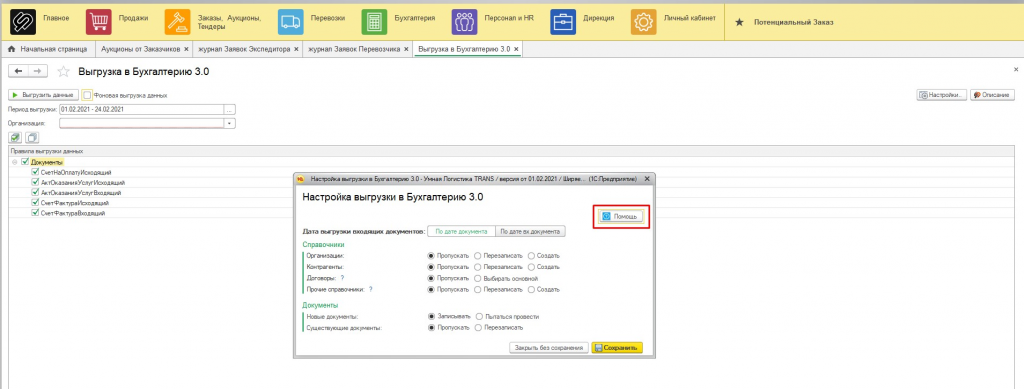Click the Организация input field

coord(141,123)
